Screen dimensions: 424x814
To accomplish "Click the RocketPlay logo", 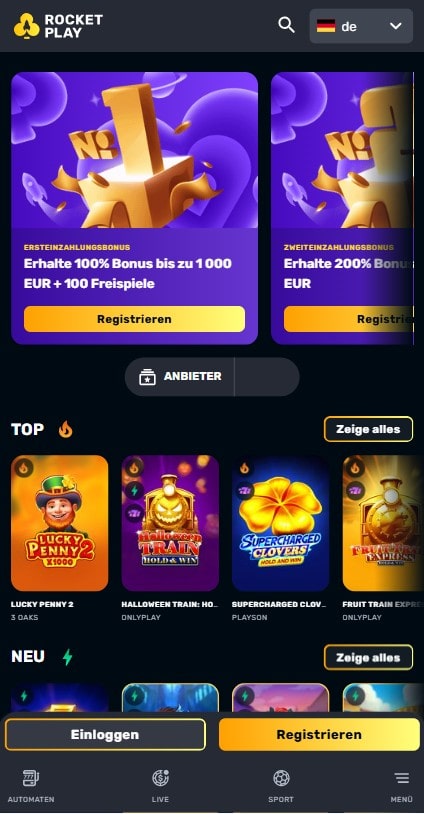I will click(58, 26).
